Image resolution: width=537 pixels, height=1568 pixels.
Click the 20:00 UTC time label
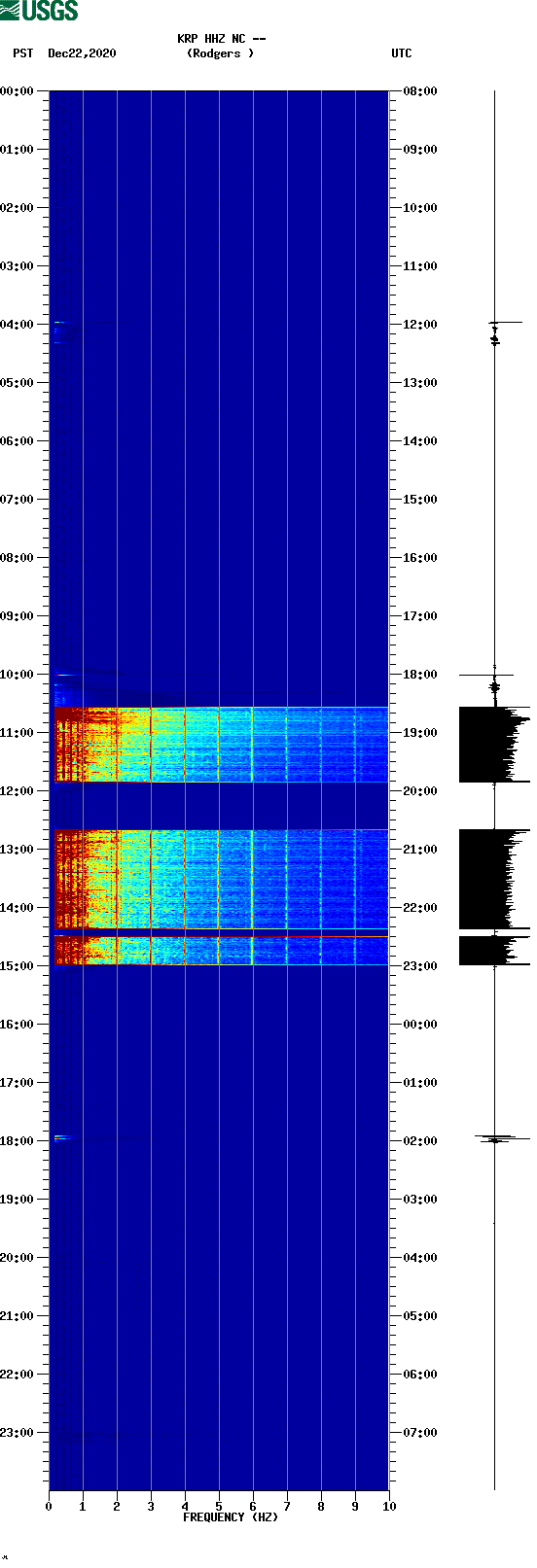coord(420,791)
